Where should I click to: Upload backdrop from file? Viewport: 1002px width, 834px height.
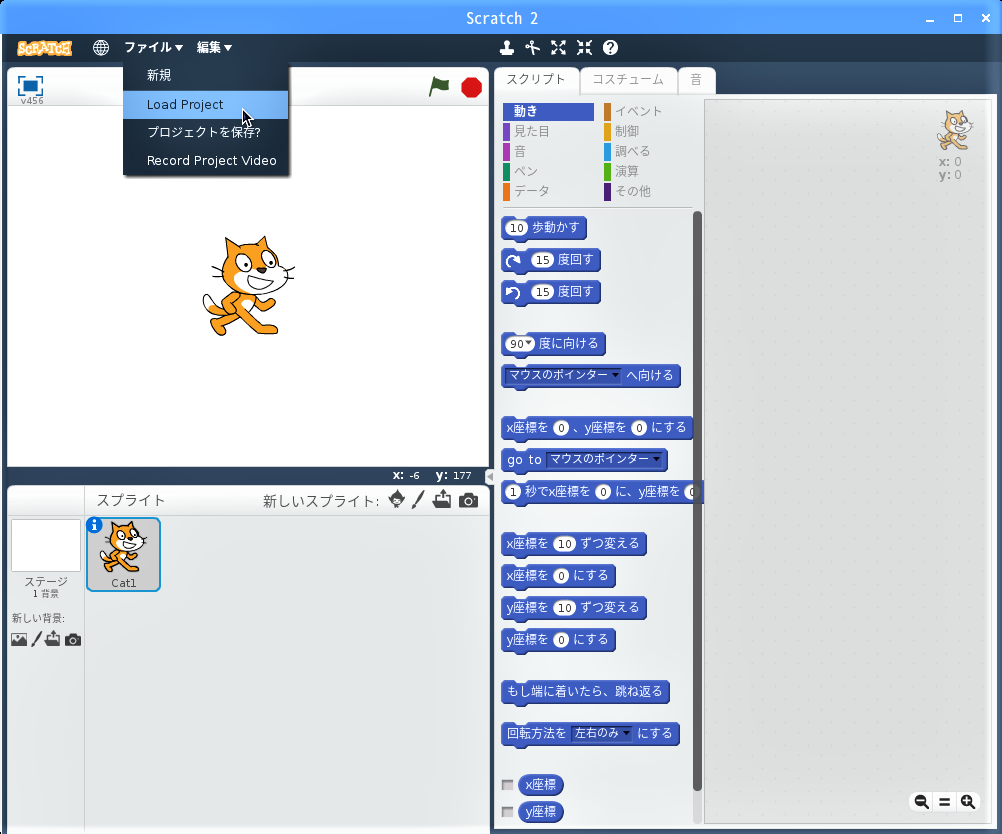(x=52, y=638)
